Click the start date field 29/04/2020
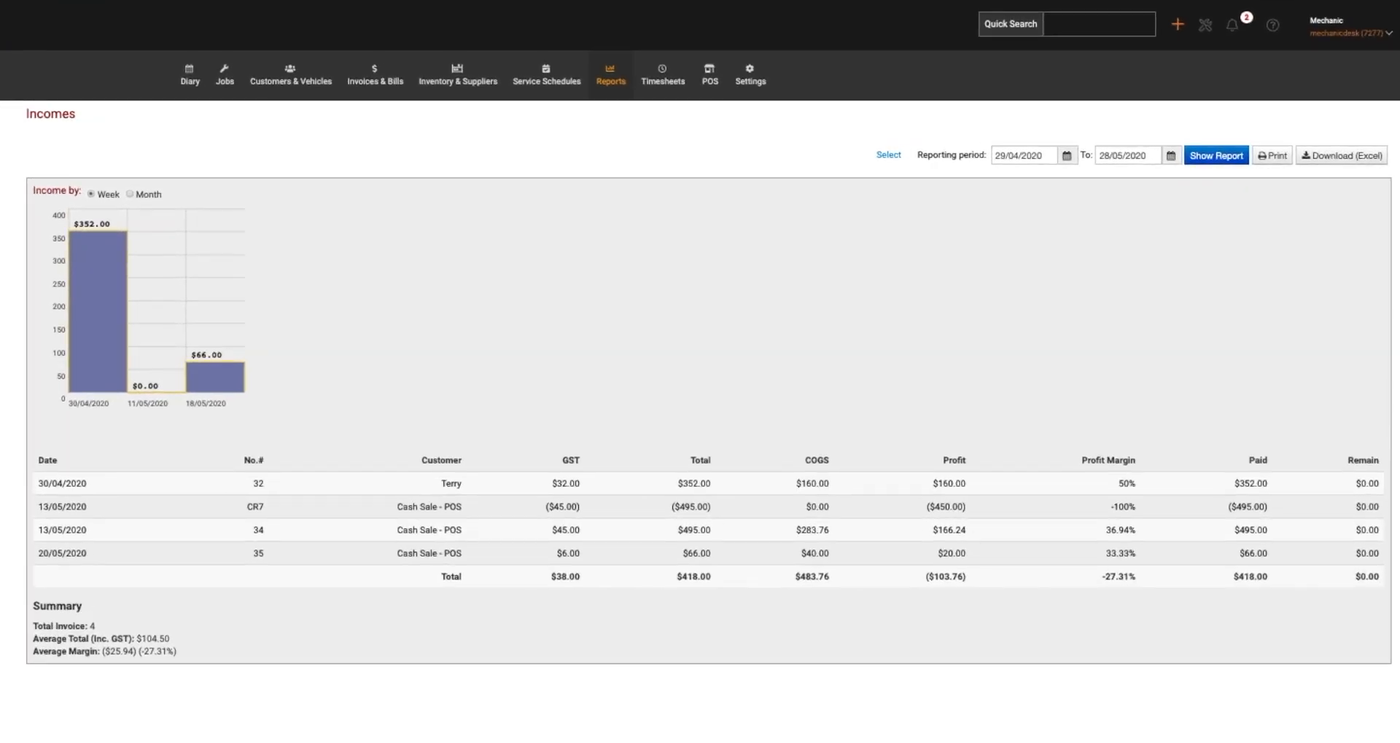 pos(1024,156)
